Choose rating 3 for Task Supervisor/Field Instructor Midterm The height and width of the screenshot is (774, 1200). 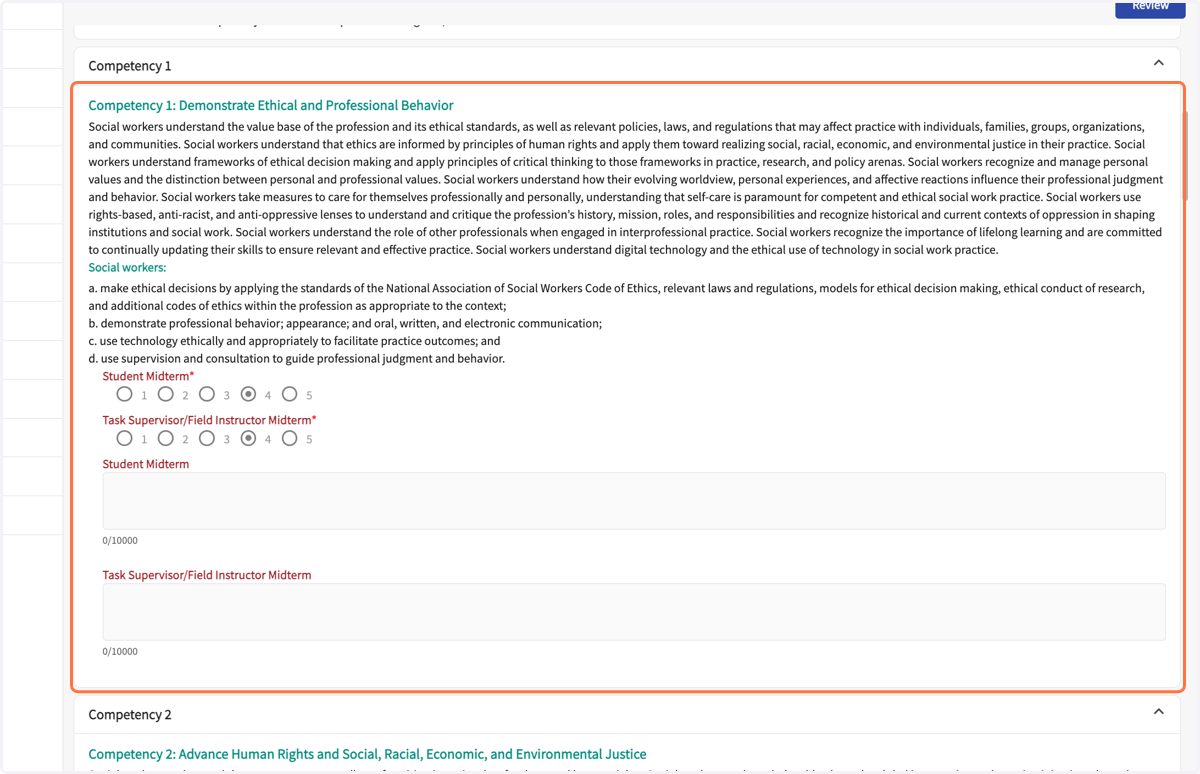coord(207,438)
